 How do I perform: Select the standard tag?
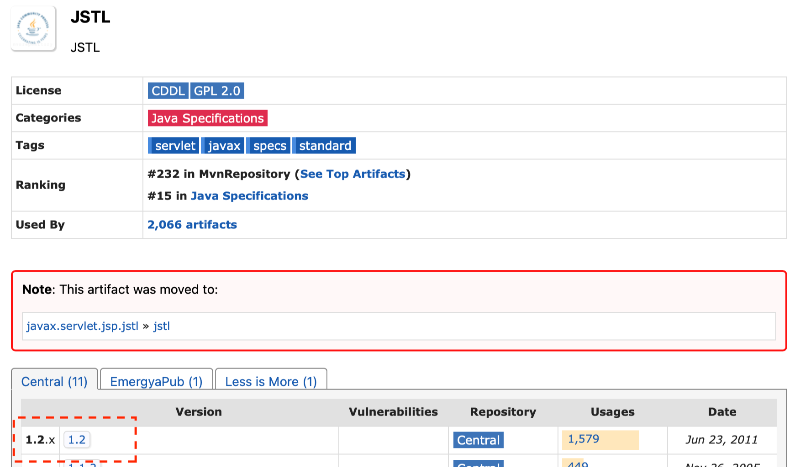pos(324,146)
